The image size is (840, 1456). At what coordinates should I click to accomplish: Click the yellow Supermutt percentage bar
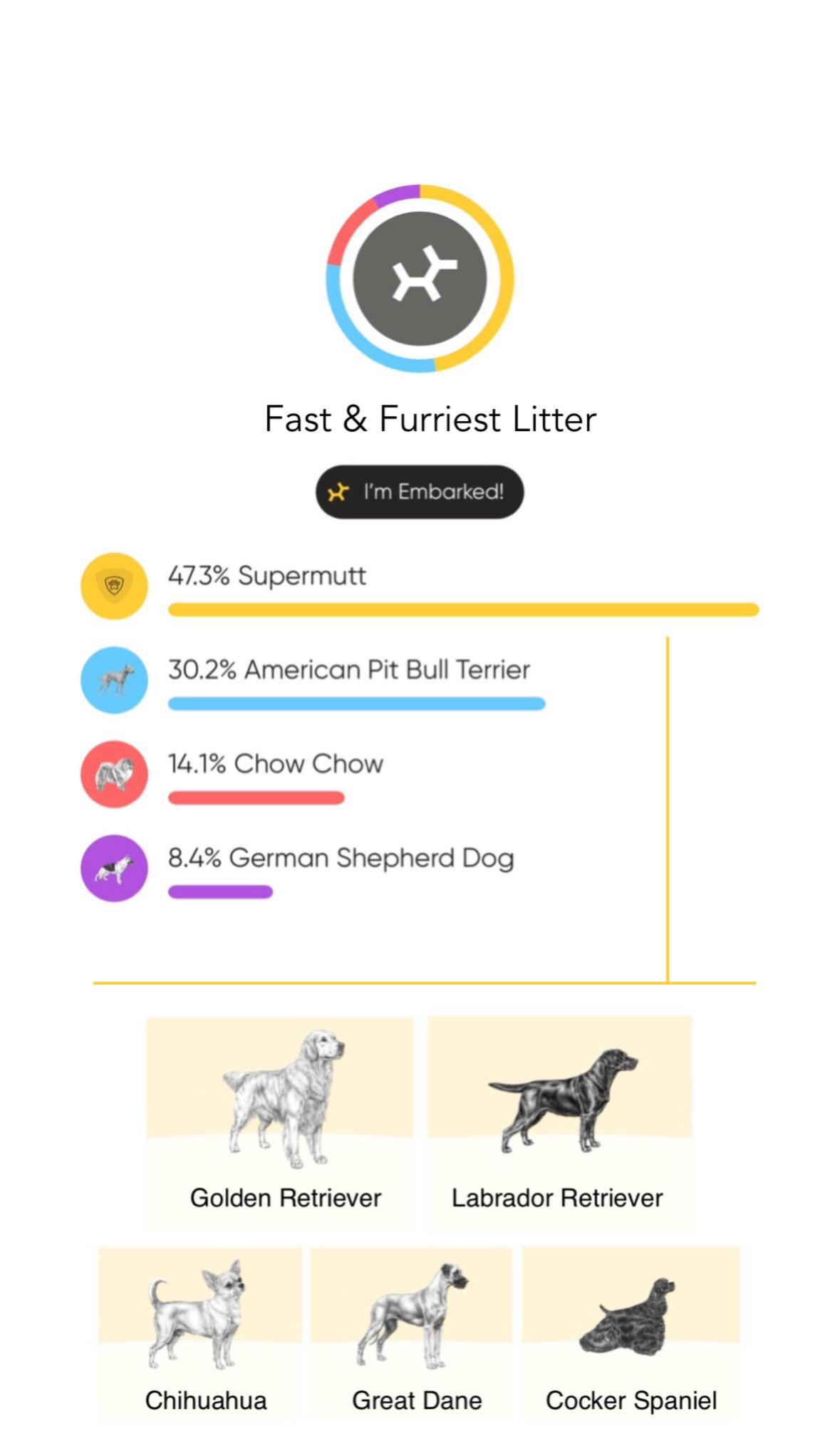(x=463, y=610)
